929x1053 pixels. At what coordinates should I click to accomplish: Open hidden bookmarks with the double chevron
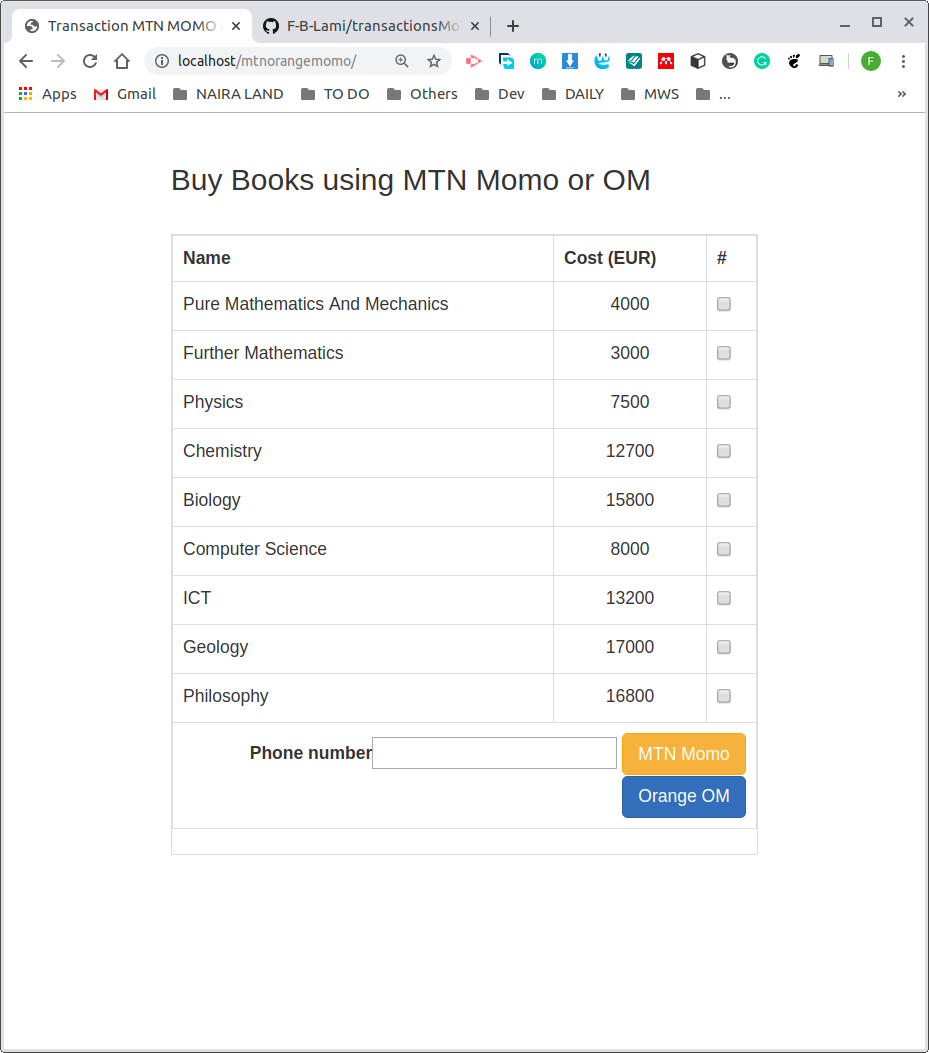point(901,94)
